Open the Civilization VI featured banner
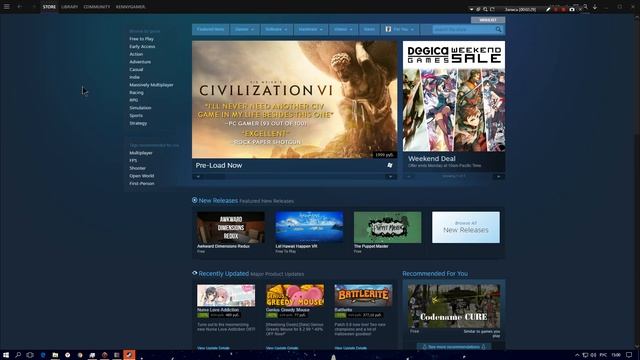The image size is (640, 360). [x=294, y=100]
